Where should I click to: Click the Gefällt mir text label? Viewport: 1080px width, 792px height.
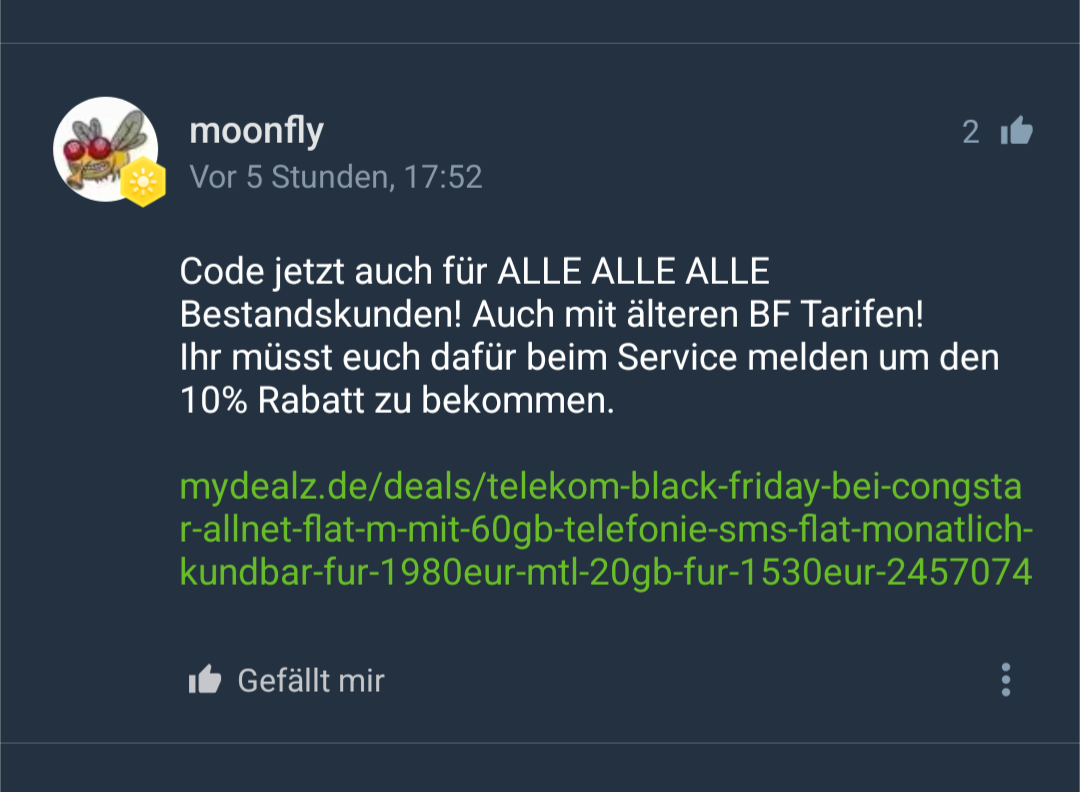click(311, 680)
